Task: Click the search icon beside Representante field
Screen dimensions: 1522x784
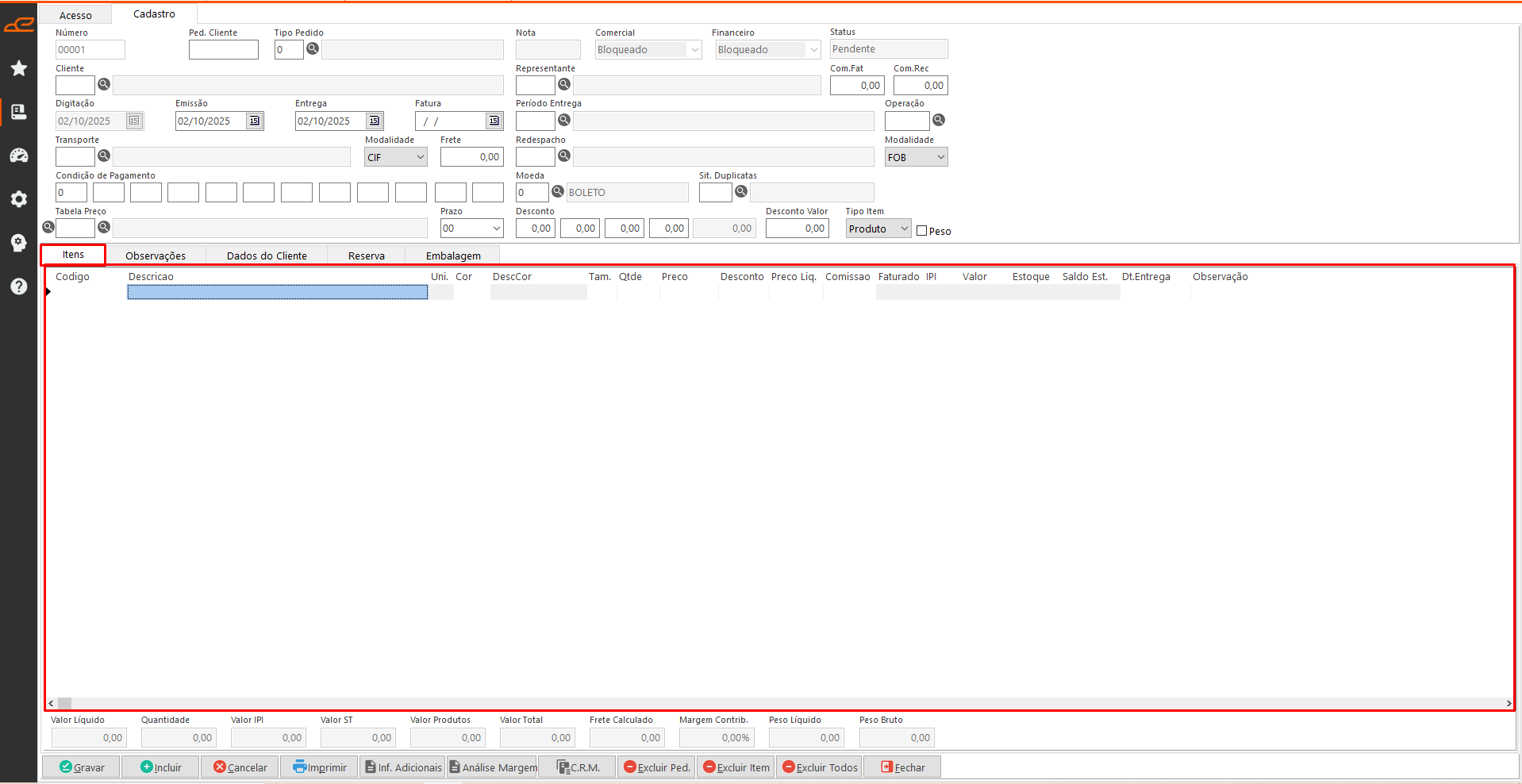Action: coord(564,84)
